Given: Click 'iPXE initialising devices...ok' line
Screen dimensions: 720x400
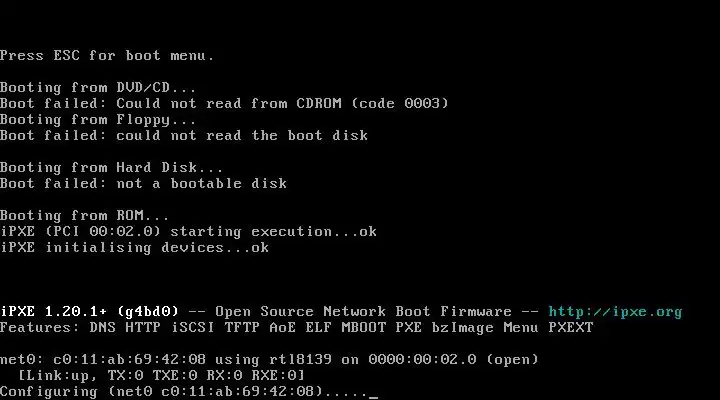Looking at the screenshot, I should tap(134, 247).
